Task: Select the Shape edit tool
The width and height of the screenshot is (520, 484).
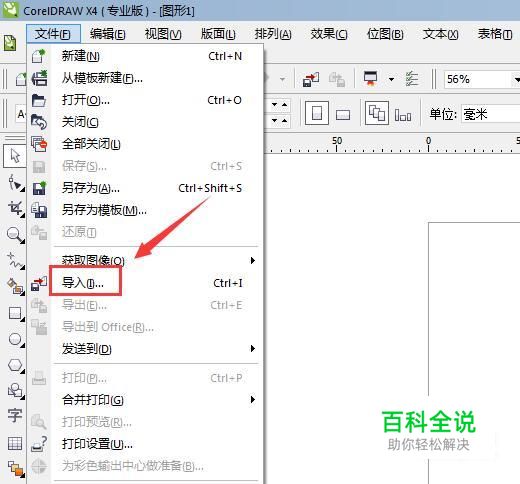Action: pos(15,183)
